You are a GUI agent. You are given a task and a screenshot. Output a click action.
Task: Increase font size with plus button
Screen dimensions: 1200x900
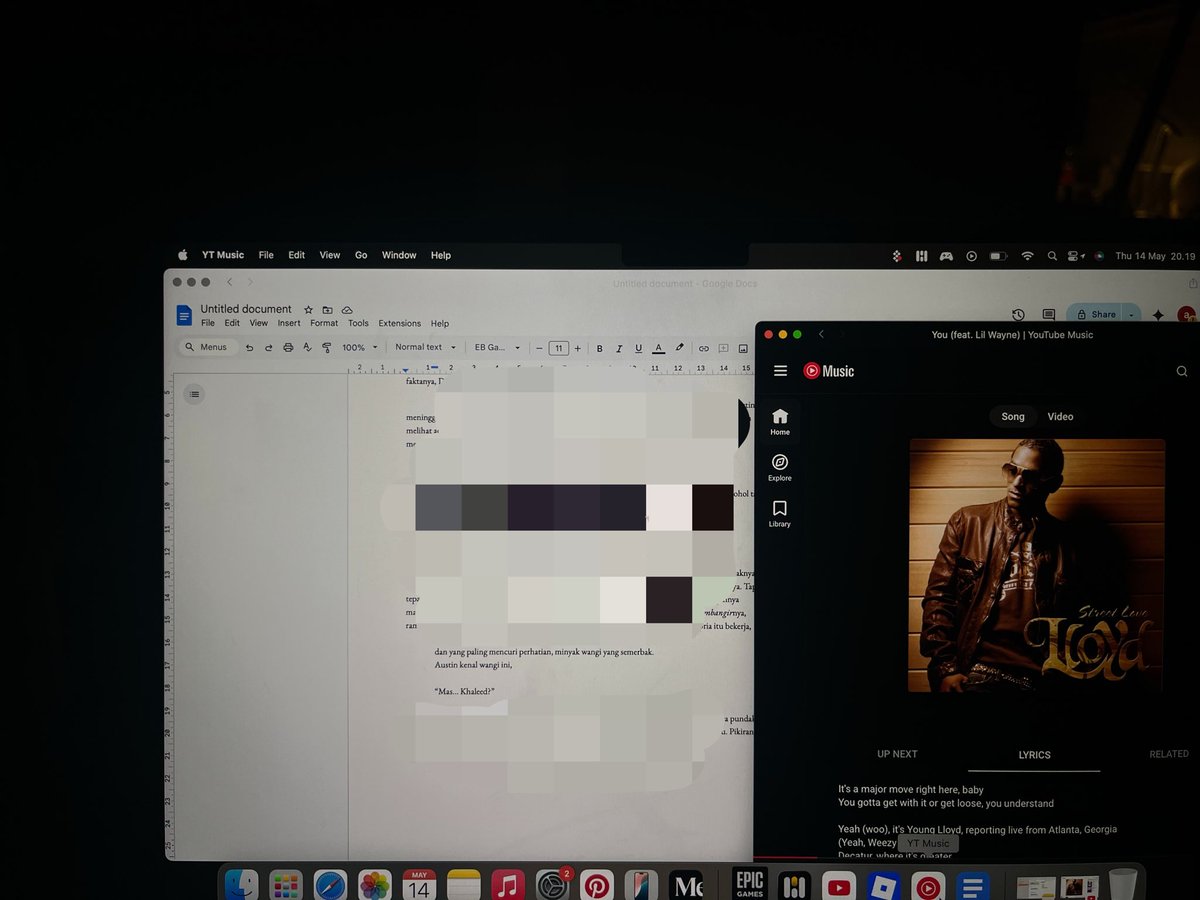click(x=577, y=348)
